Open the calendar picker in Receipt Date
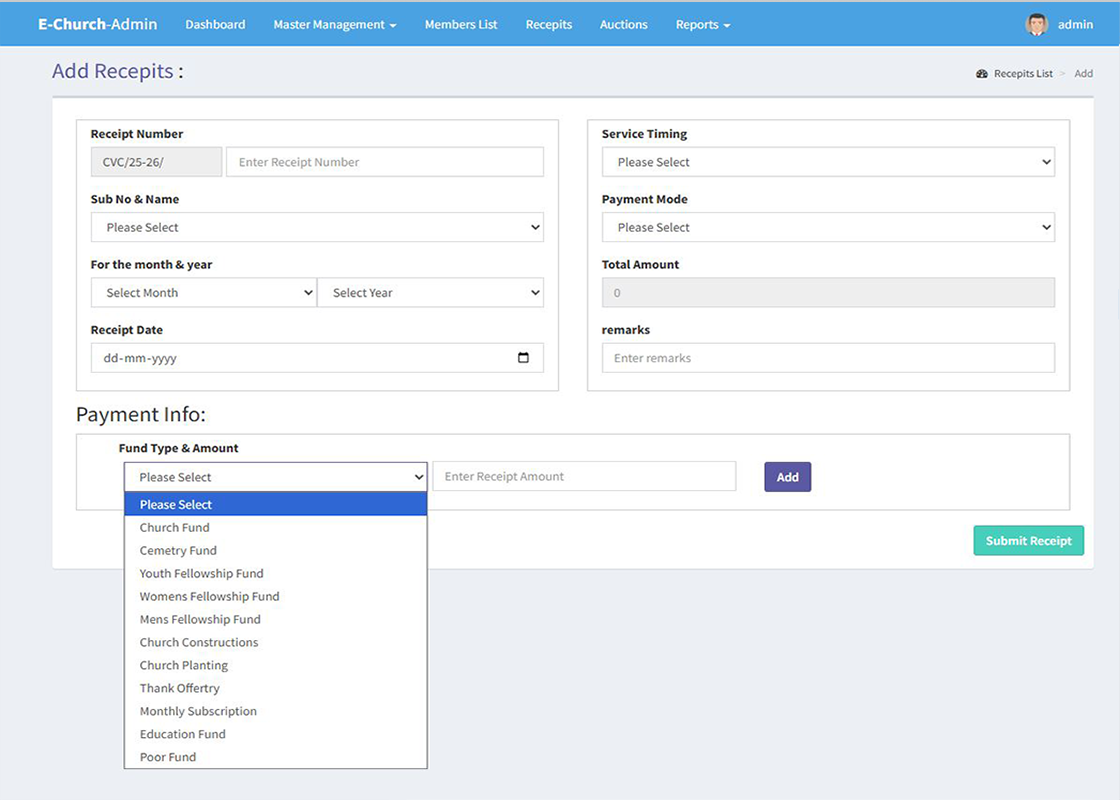This screenshot has height=800, width=1120. click(x=523, y=358)
